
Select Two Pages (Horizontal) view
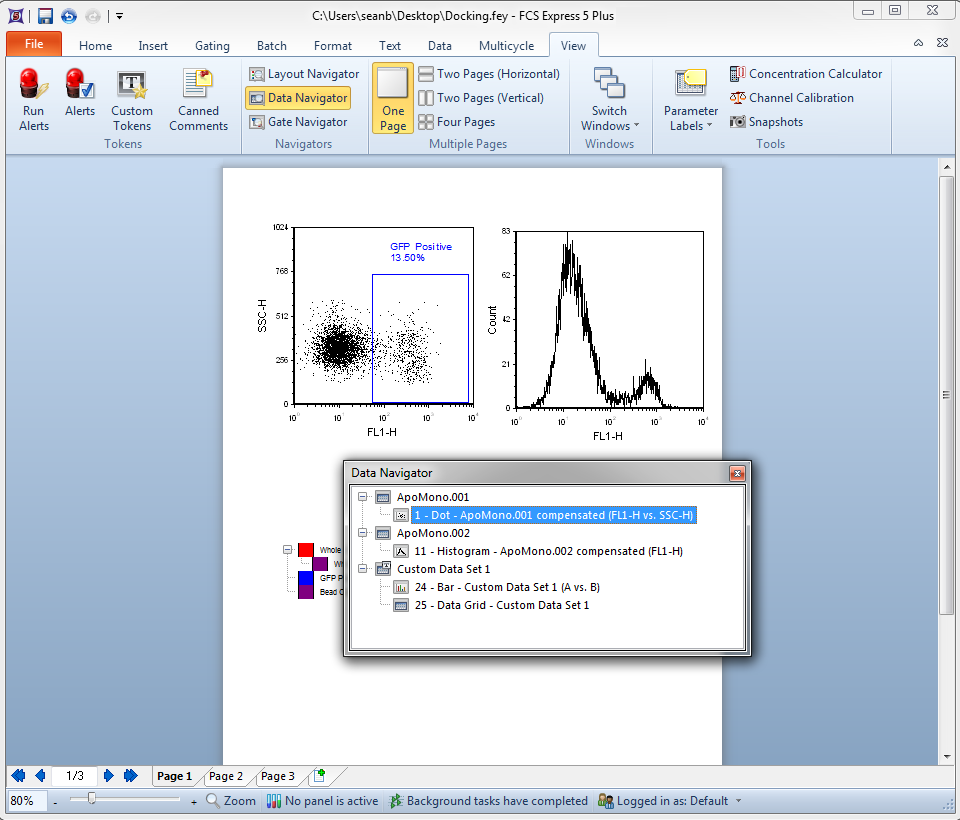pos(489,74)
